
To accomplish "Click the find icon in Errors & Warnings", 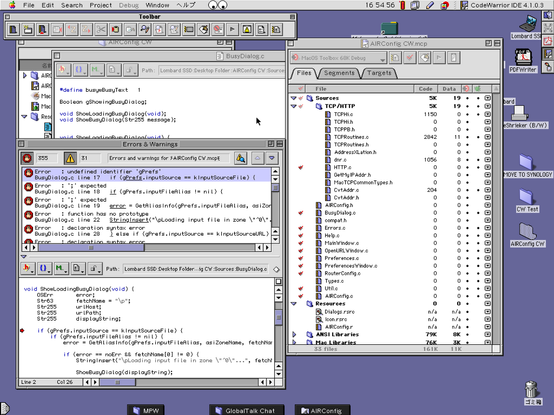I will (x=240, y=158).
